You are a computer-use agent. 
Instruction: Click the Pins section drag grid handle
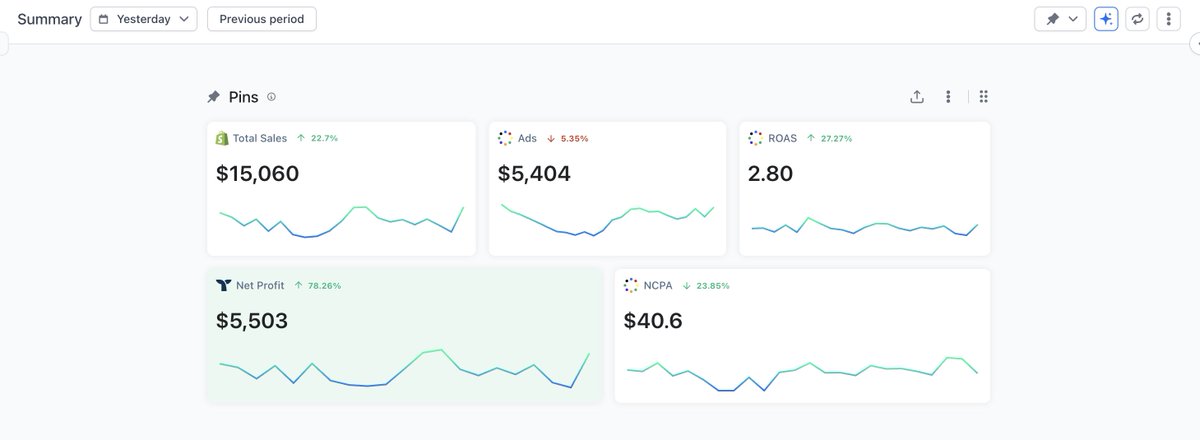pyautogui.click(x=984, y=97)
